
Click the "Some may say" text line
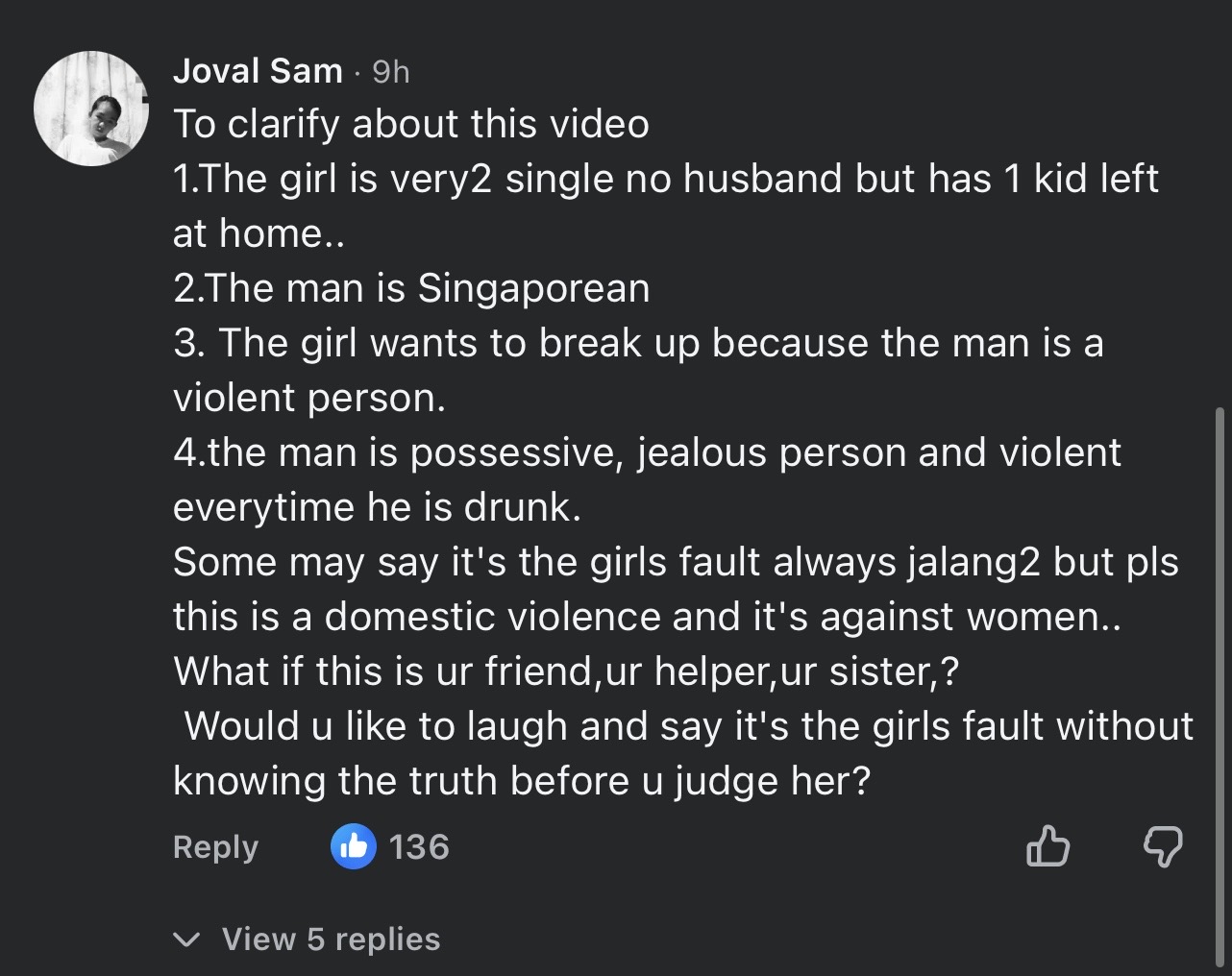pos(675,562)
